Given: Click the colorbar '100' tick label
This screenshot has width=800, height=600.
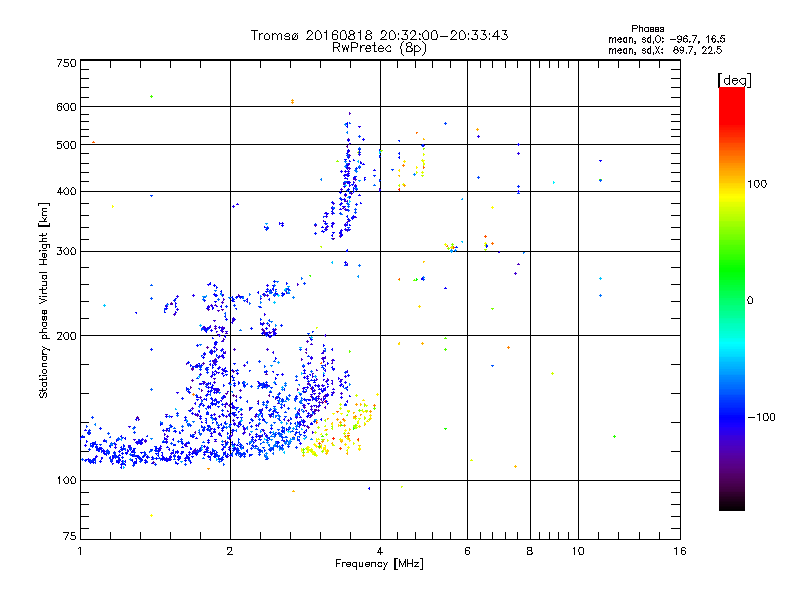Looking at the screenshot, I should coord(757,184).
